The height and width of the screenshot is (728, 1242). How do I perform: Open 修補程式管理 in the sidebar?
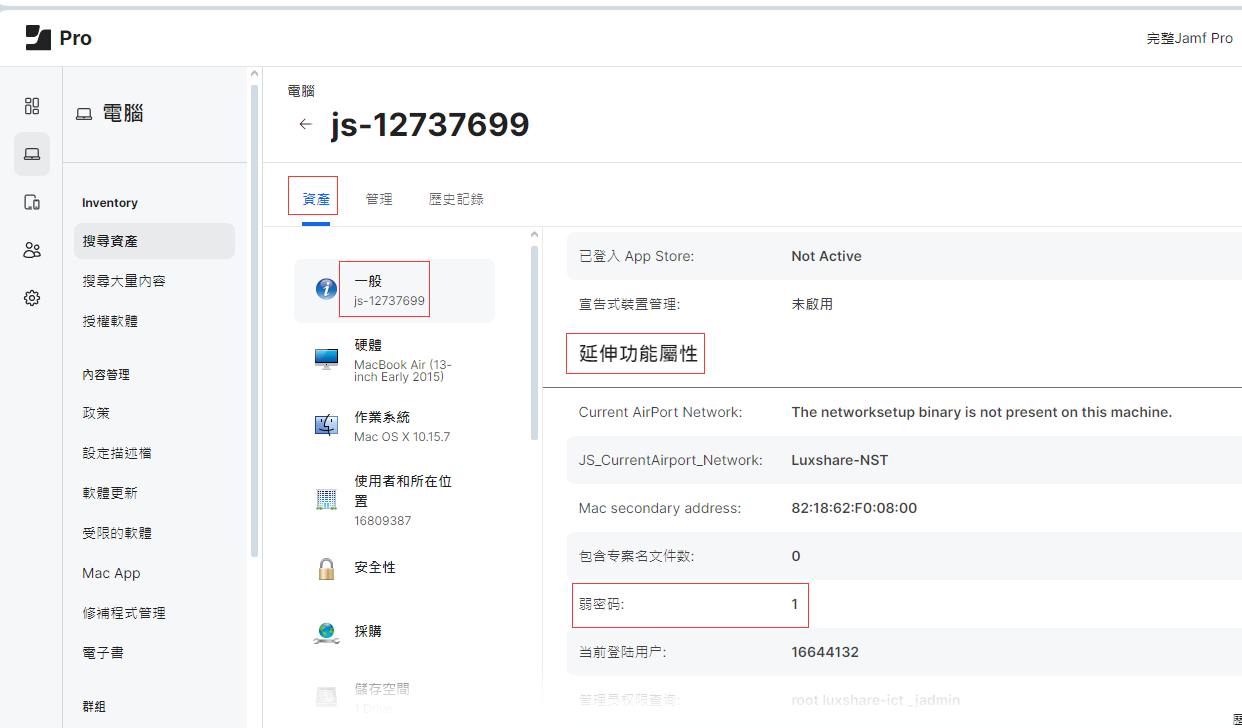click(x=124, y=613)
